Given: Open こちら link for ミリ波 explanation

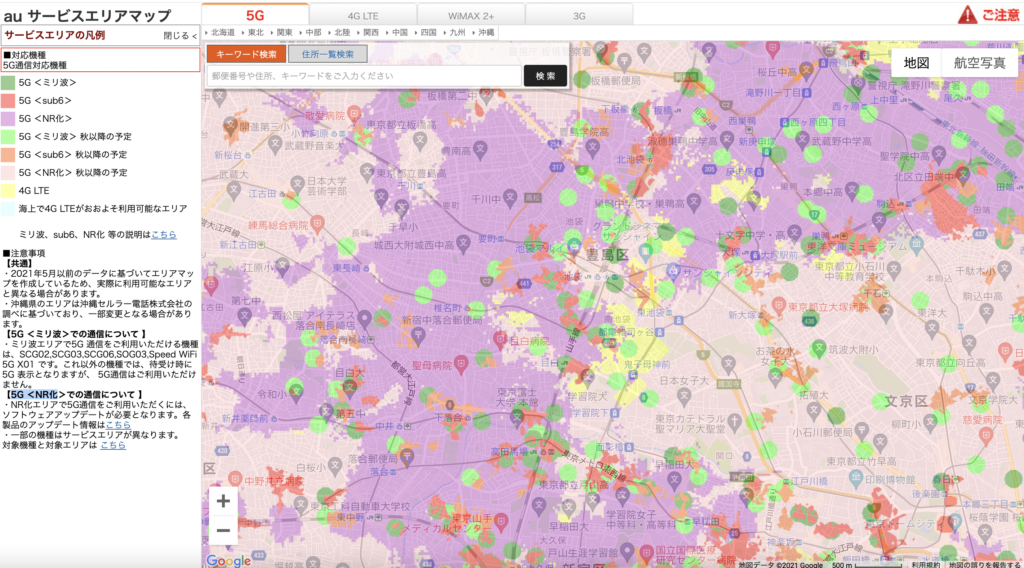Looking at the screenshot, I should [x=164, y=234].
